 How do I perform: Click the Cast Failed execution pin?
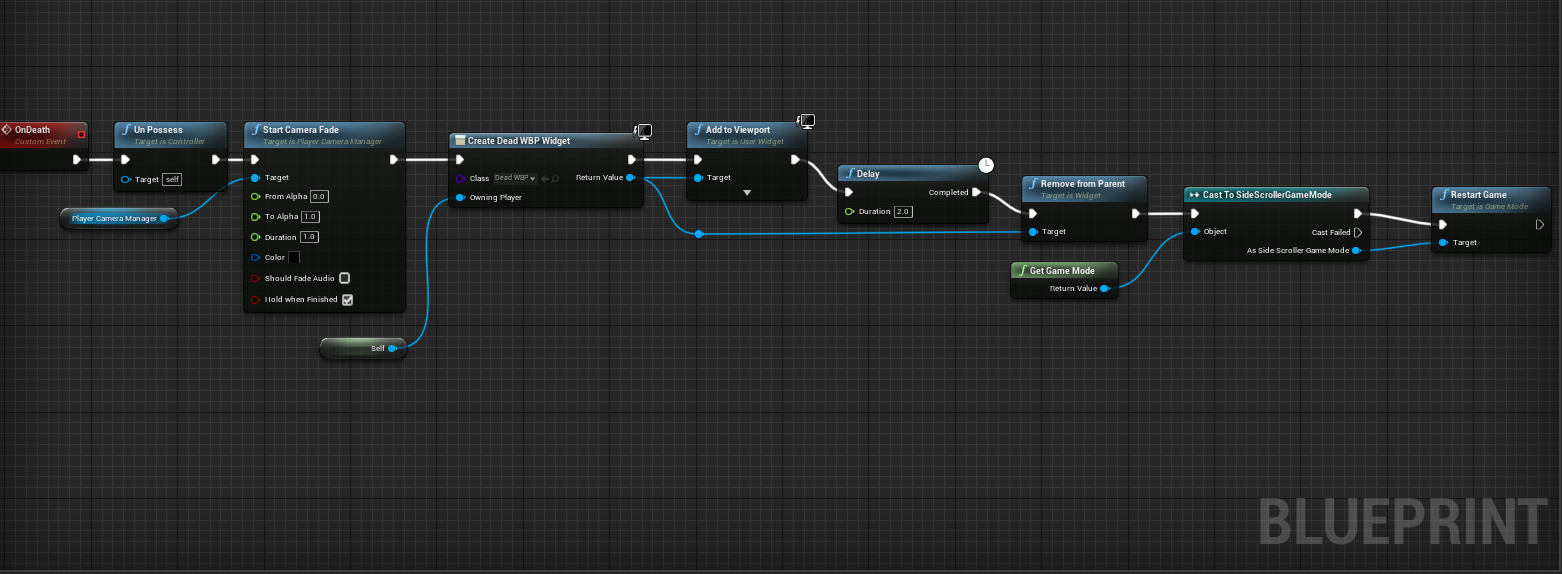coord(1358,232)
